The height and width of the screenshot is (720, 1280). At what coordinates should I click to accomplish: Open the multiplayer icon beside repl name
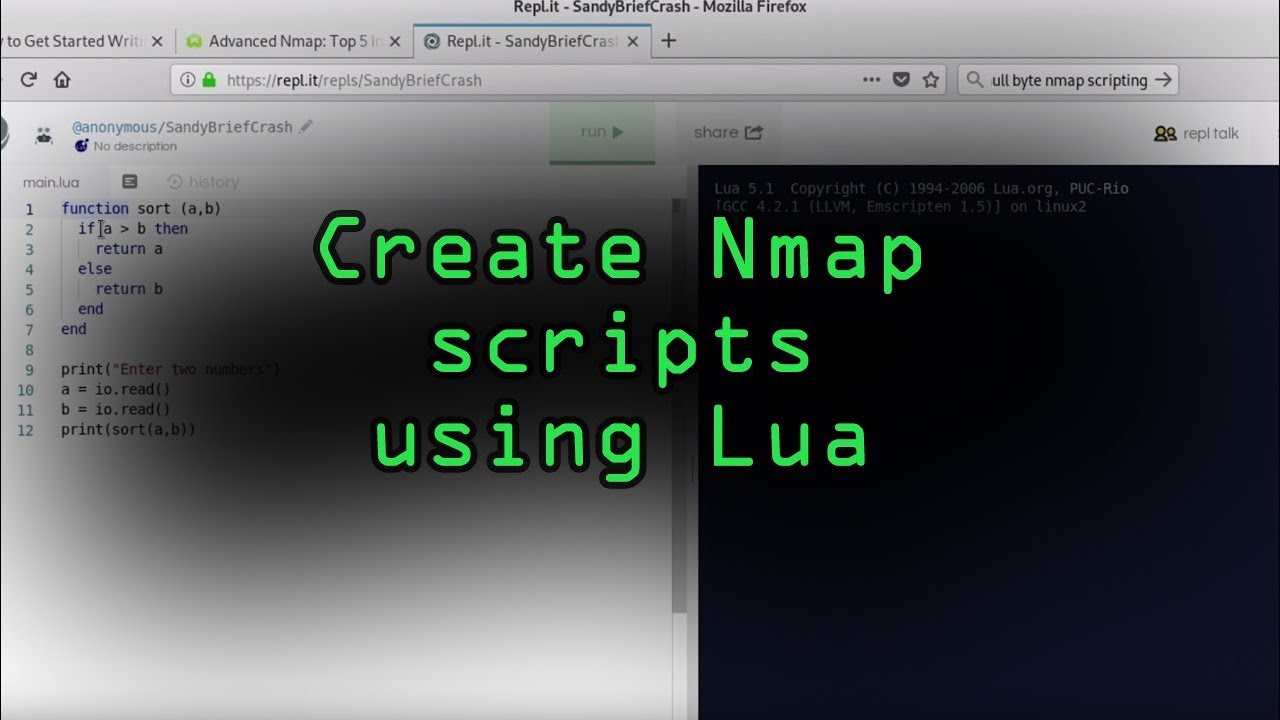(44, 135)
